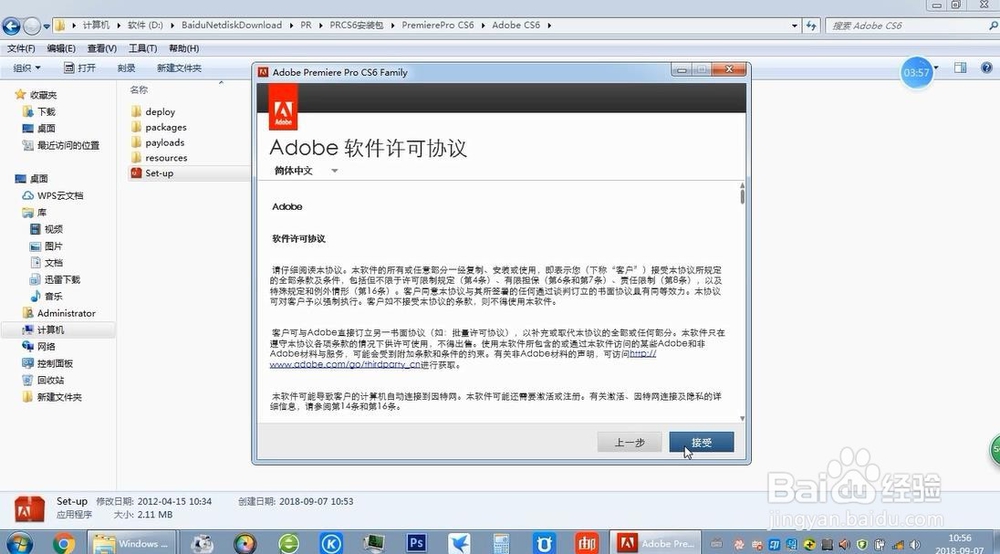This screenshot has height=554, width=1000.
Task: Select 计算机 in the navigation pane
Action: click(43, 330)
